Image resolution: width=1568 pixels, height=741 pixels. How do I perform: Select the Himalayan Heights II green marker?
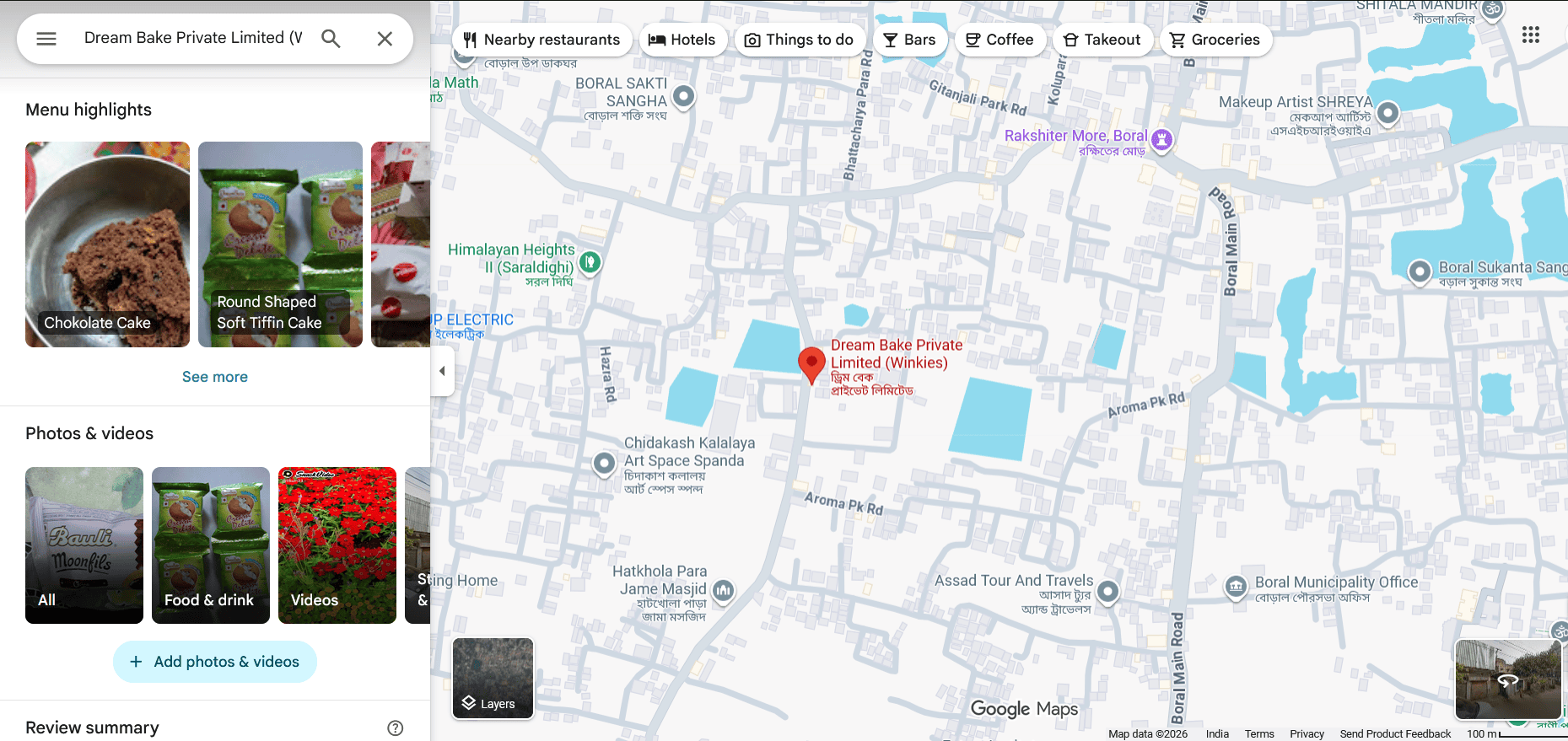pyautogui.click(x=590, y=262)
